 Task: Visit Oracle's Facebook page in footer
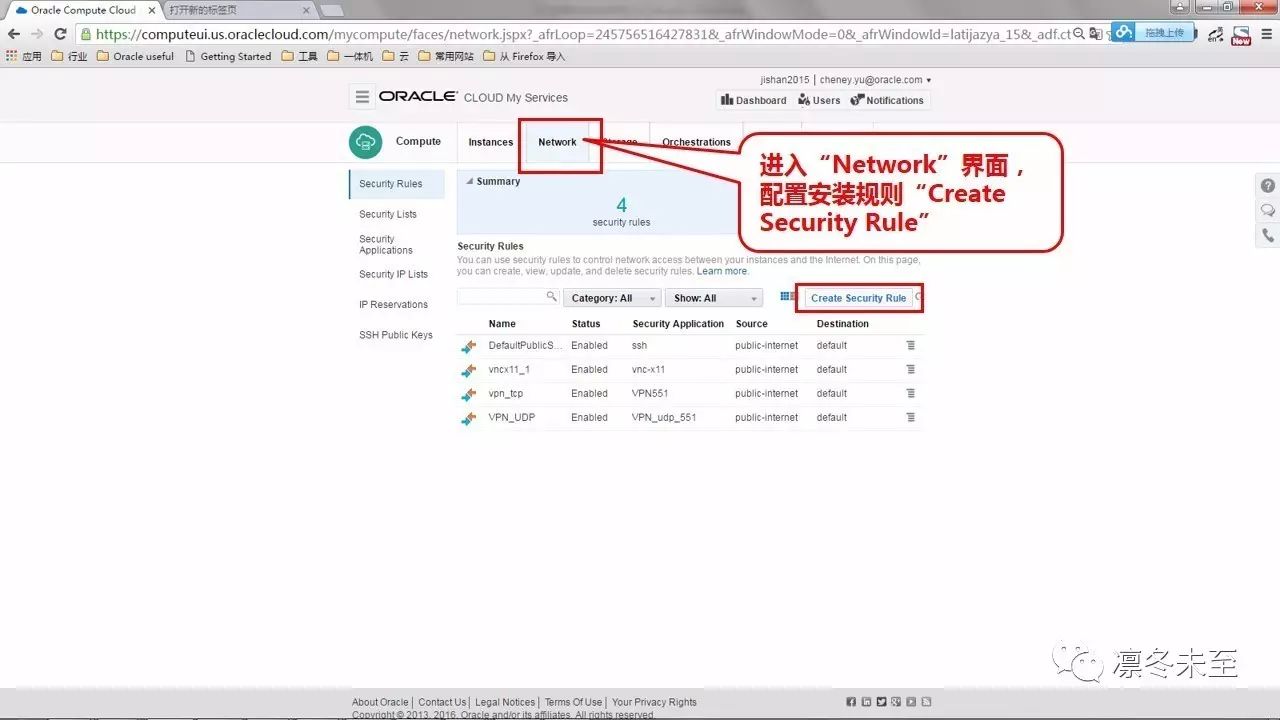pyautogui.click(x=851, y=702)
